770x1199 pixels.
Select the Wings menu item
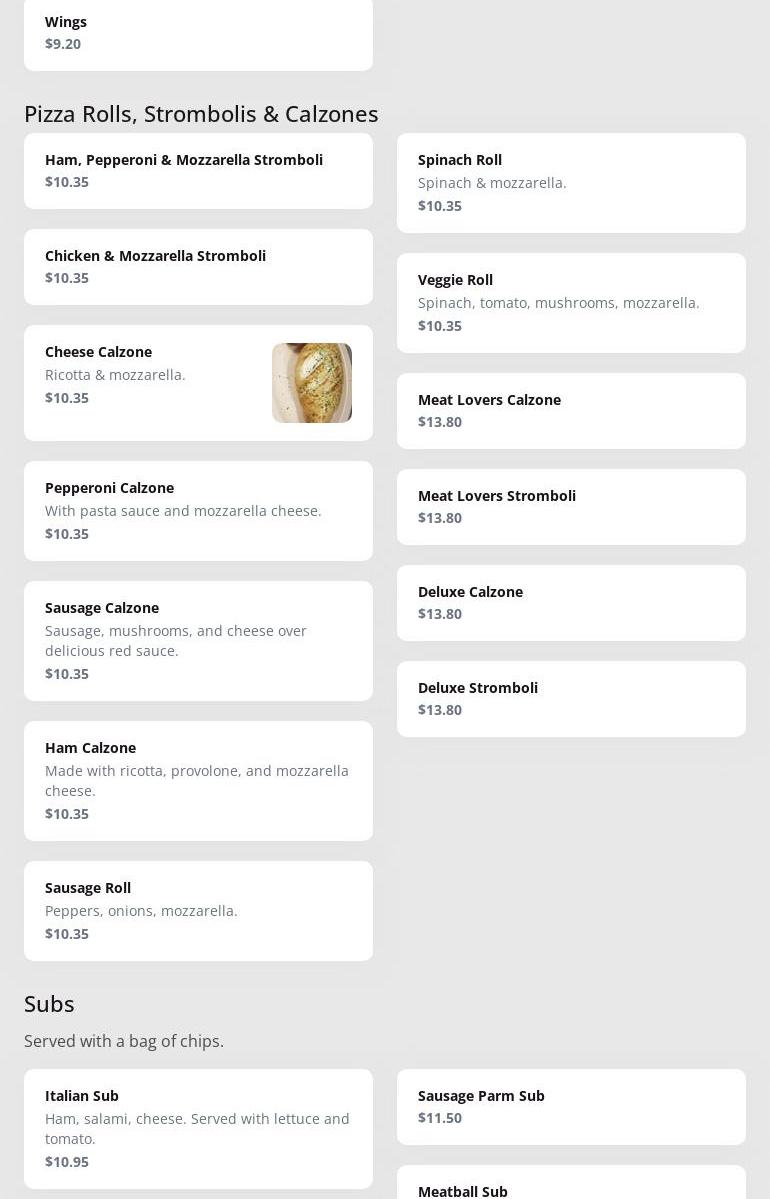pyautogui.click(x=198, y=34)
